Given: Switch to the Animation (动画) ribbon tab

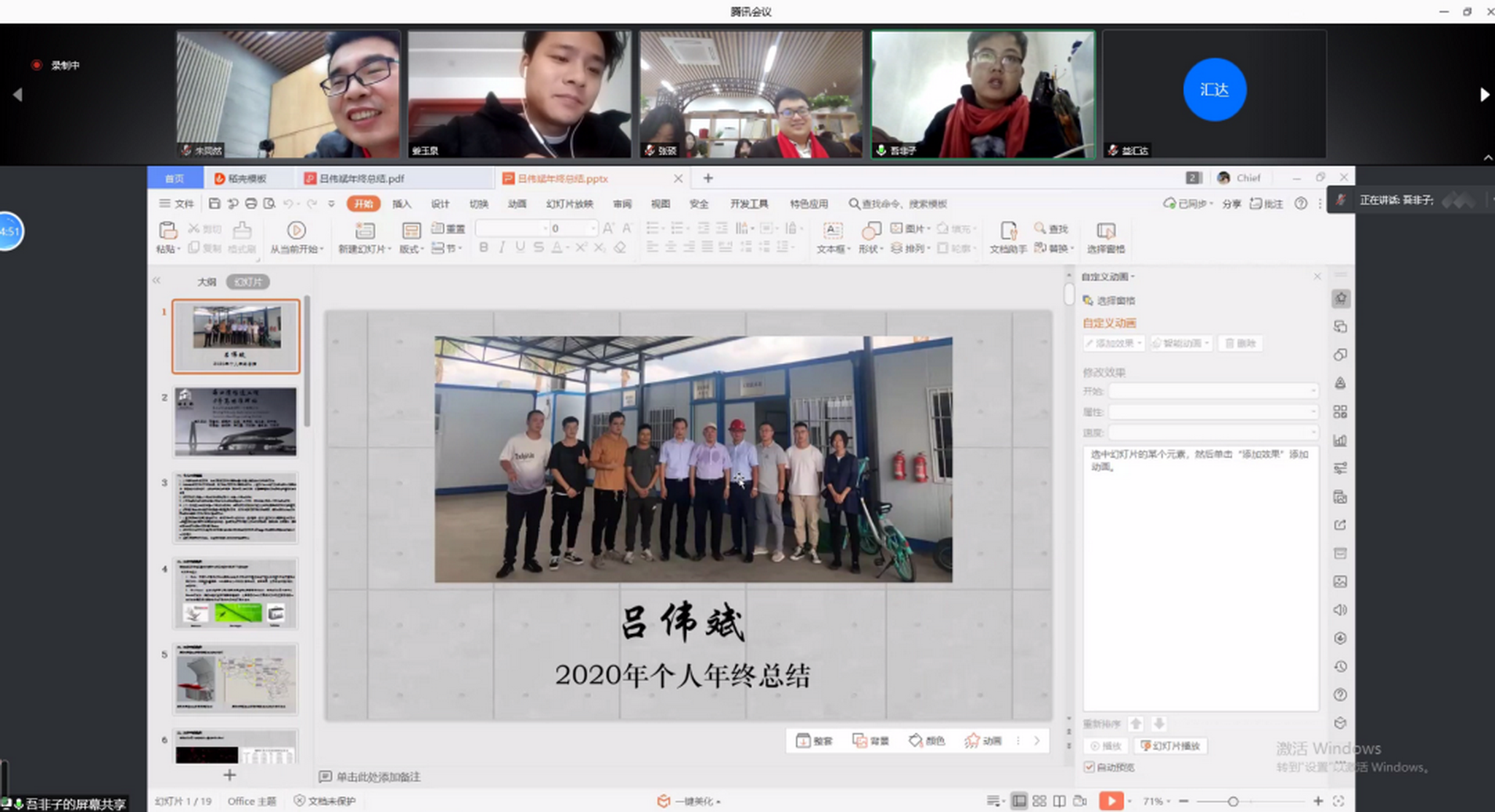Looking at the screenshot, I should pos(517,204).
